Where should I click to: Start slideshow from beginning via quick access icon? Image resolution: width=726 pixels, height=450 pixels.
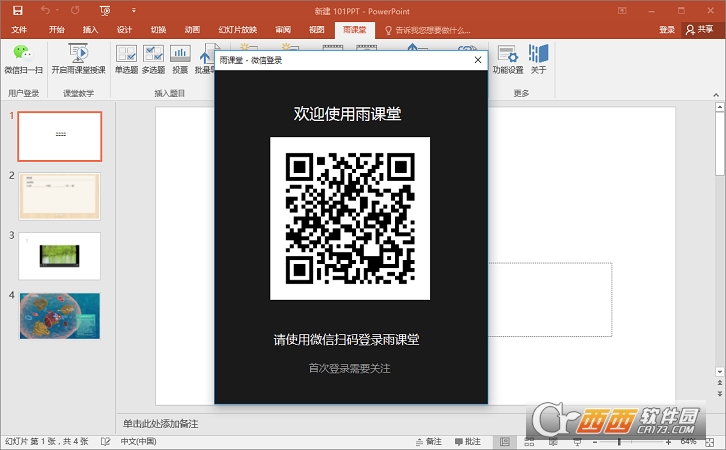pos(105,10)
